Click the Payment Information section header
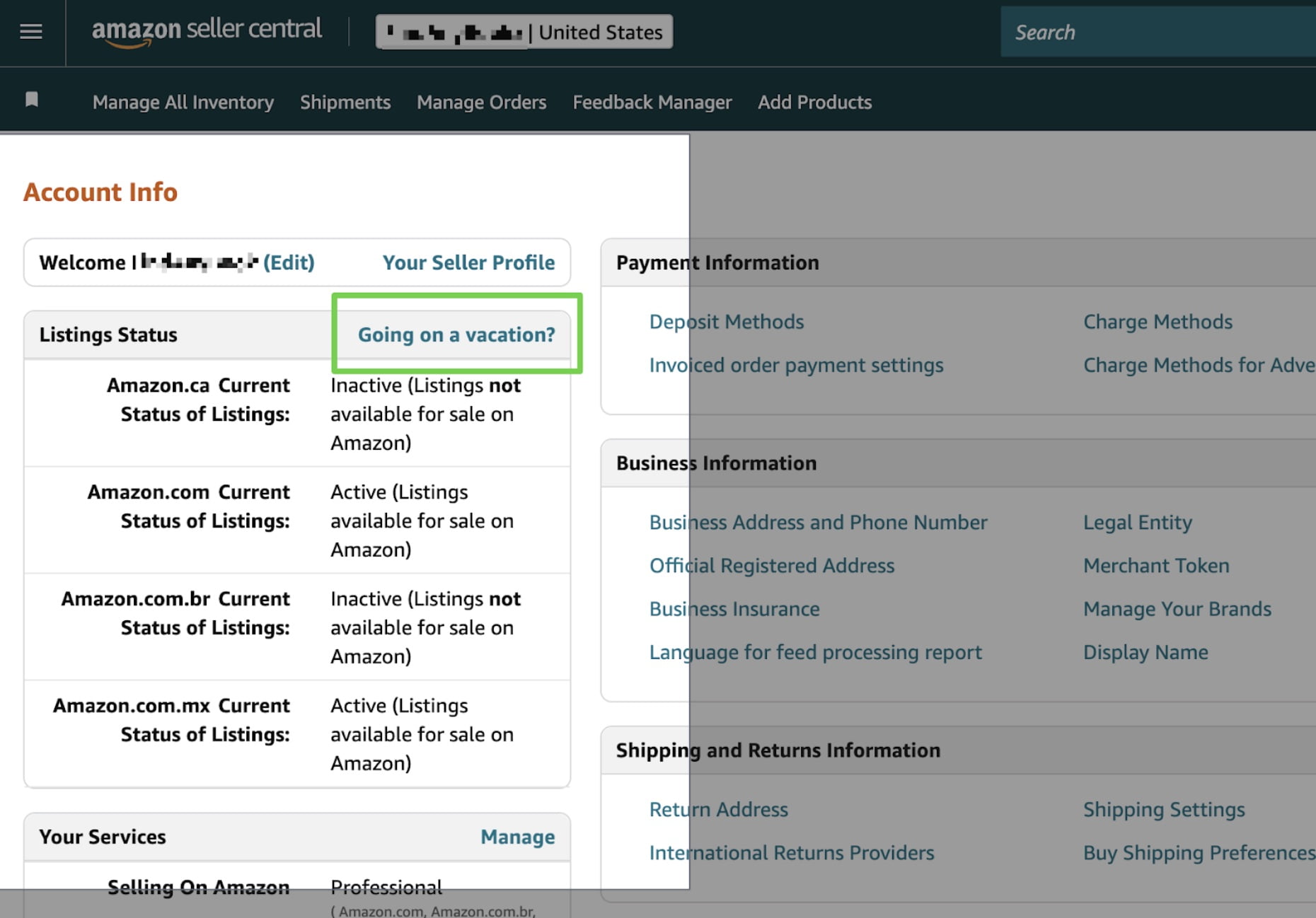This screenshot has width=1316, height=918. (x=717, y=262)
